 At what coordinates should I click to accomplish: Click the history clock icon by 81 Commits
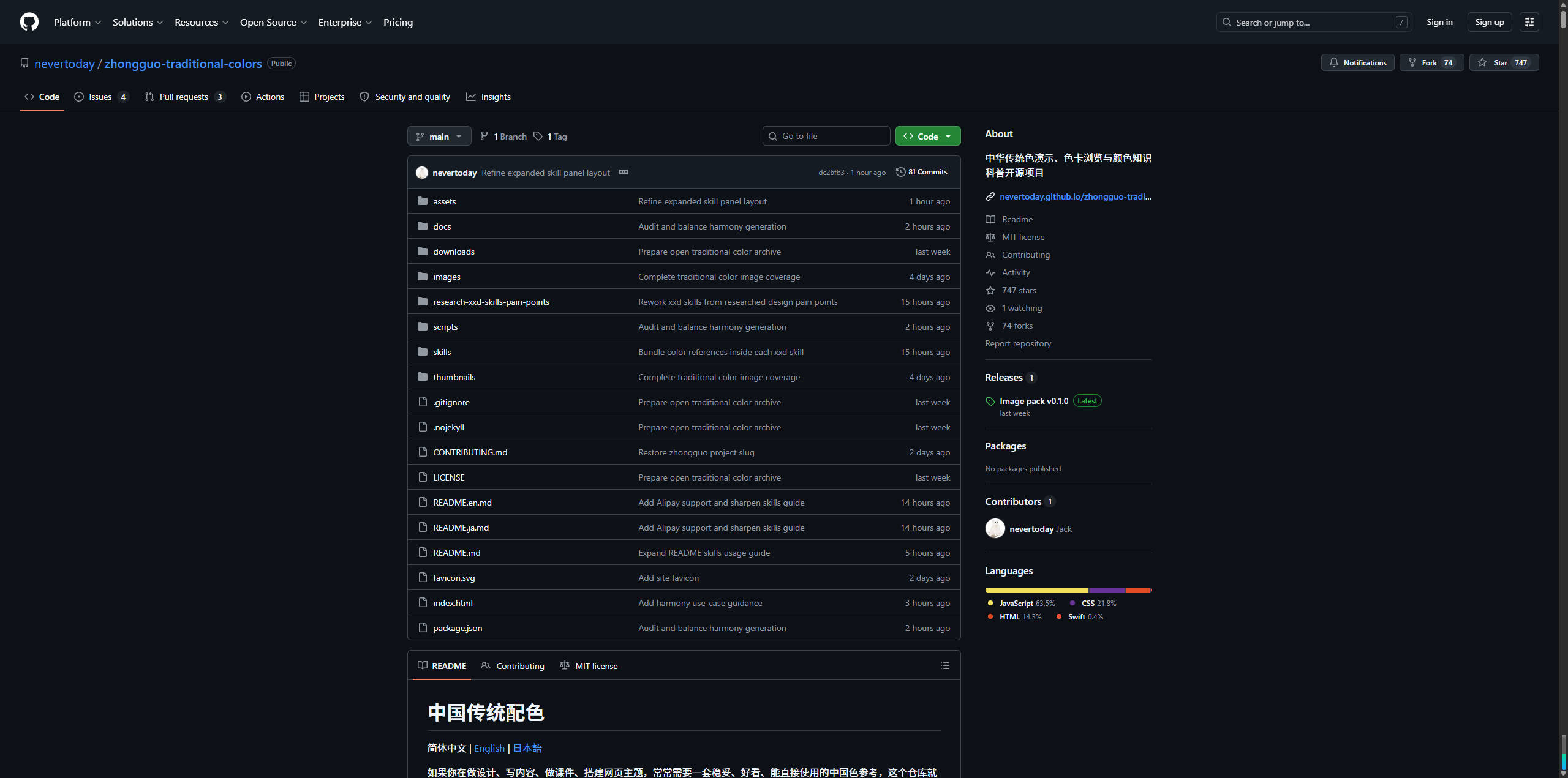click(x=900, y=172)
